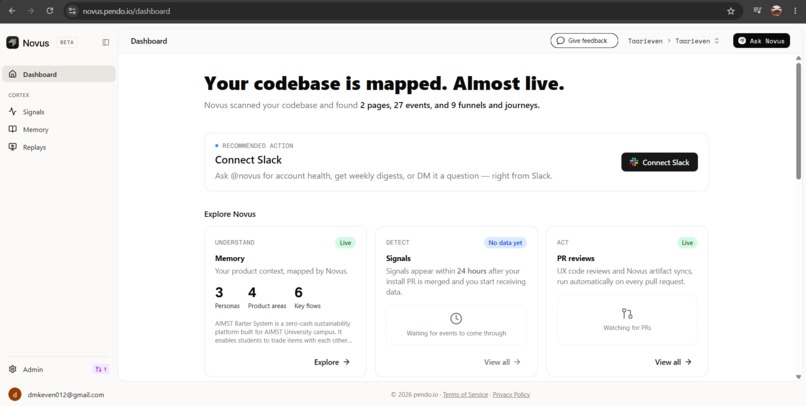806x406 pixels.
Task: Click the Admin gear icon
Action: click(x=13, y=369)
